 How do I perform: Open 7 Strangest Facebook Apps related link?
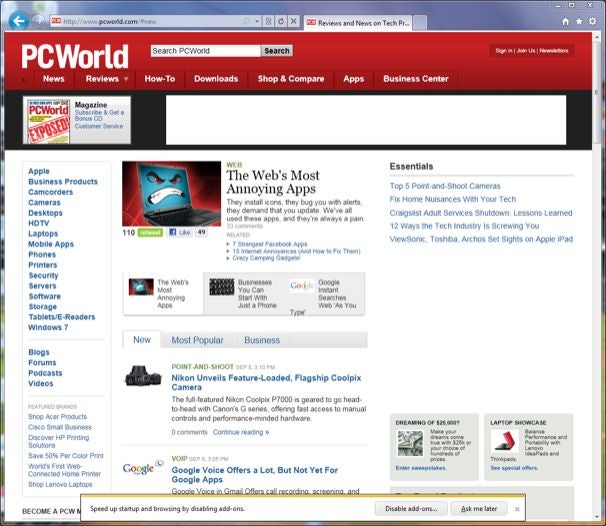pos(269,244)
